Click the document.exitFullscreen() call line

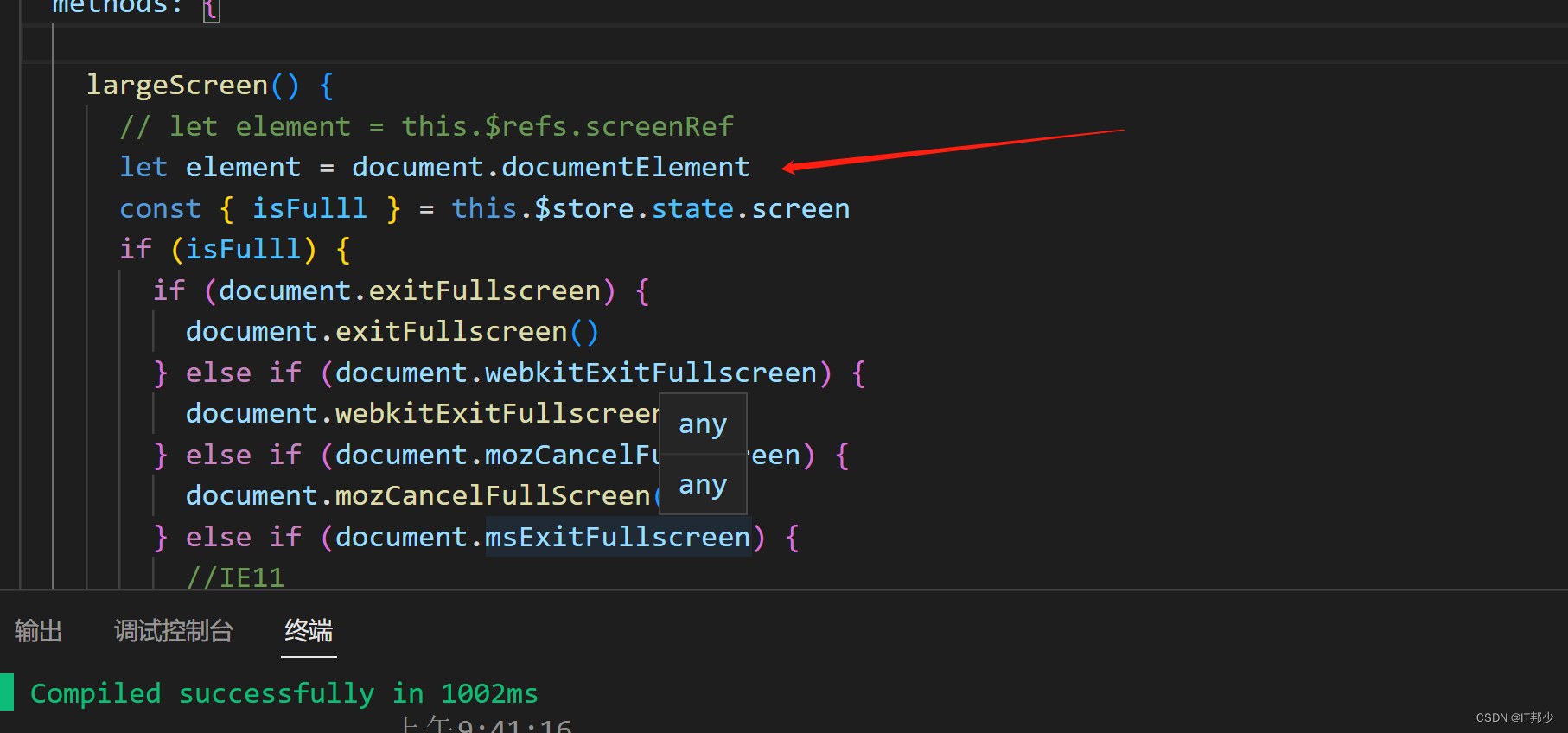392,331
